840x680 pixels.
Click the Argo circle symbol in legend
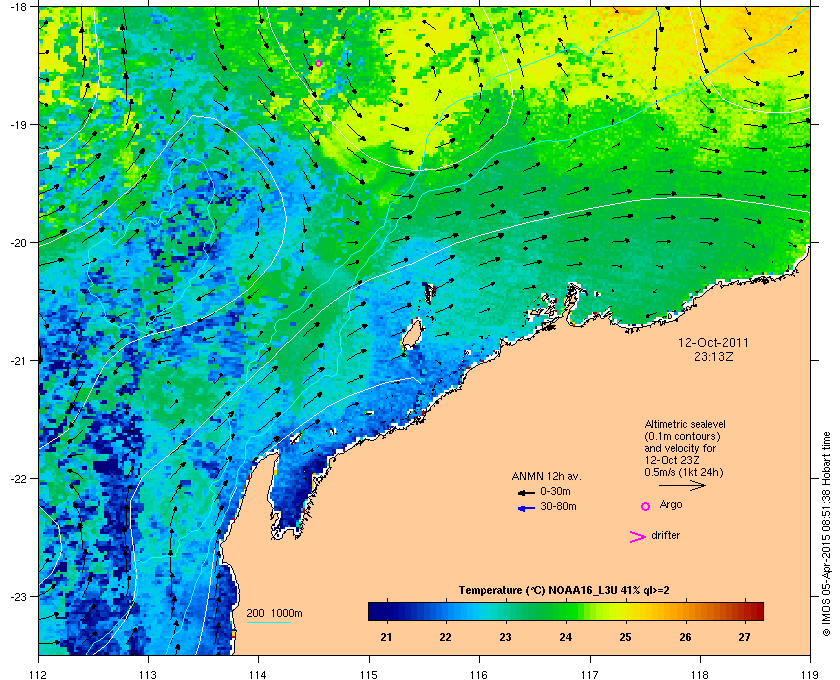pos(646,506)
